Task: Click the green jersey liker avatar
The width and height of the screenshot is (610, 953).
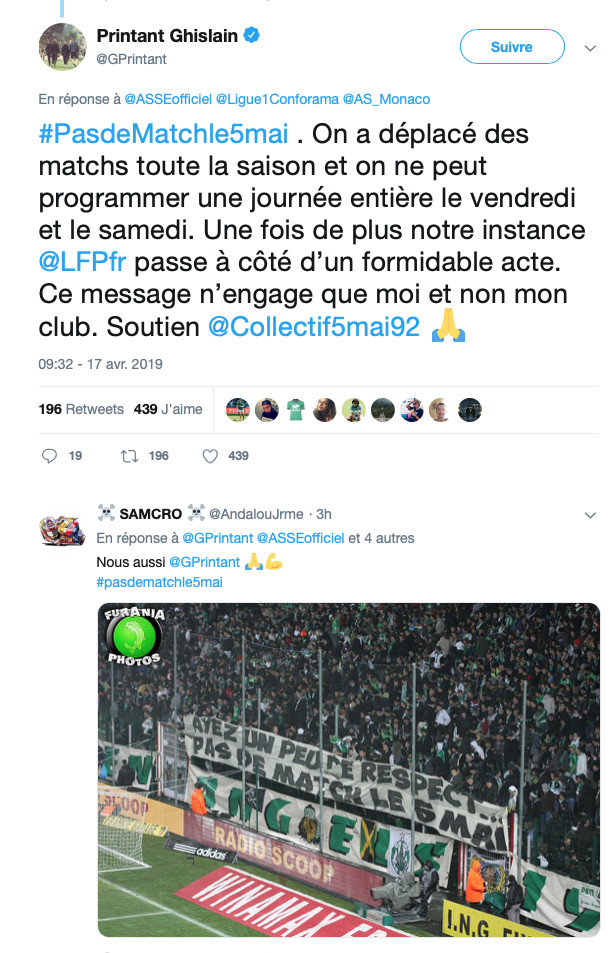Action: (x=296, y=410)
